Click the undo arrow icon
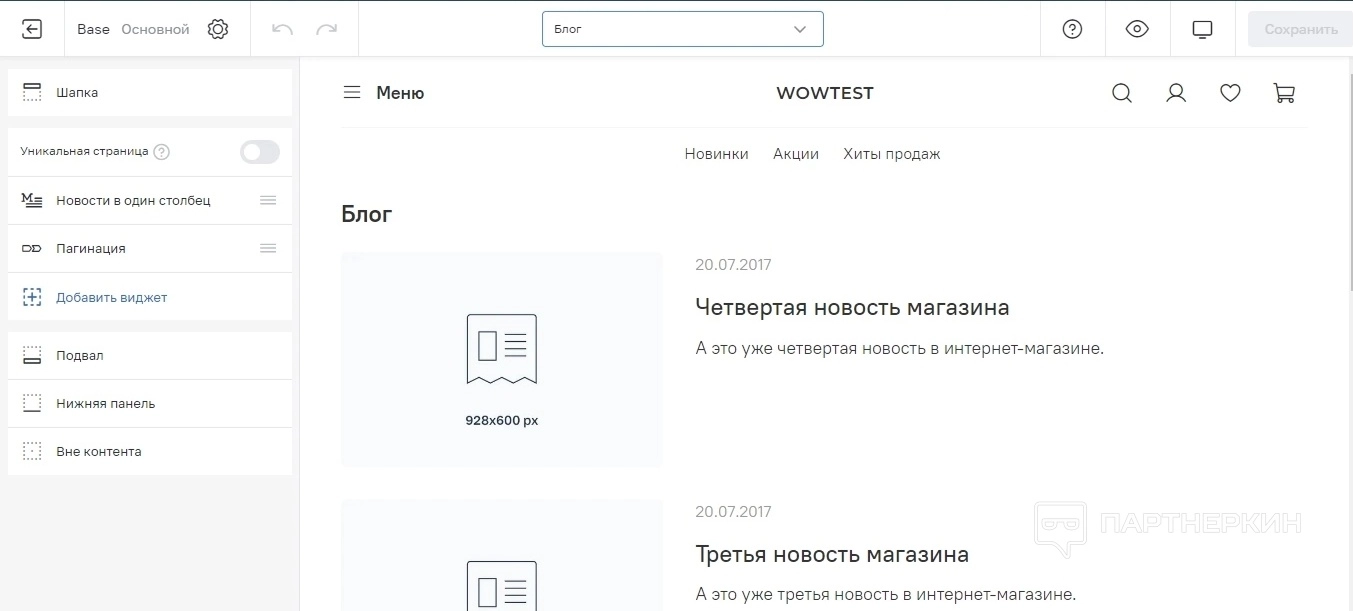Image resolution: width=1353 pixels, height=611 pixels. click(x=282, y=29)
